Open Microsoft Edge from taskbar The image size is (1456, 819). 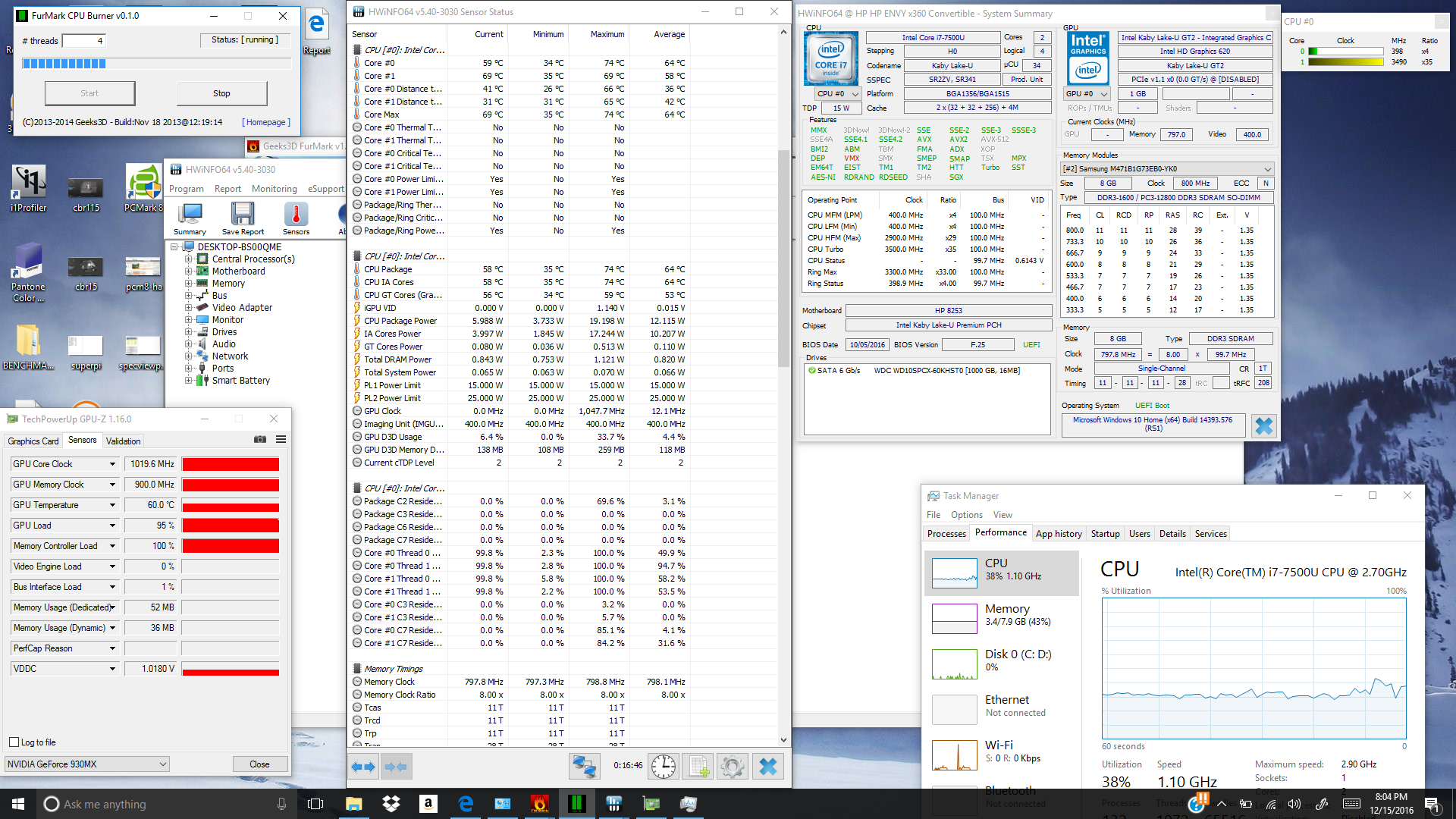pyautogui.click(x=466, y=804)
